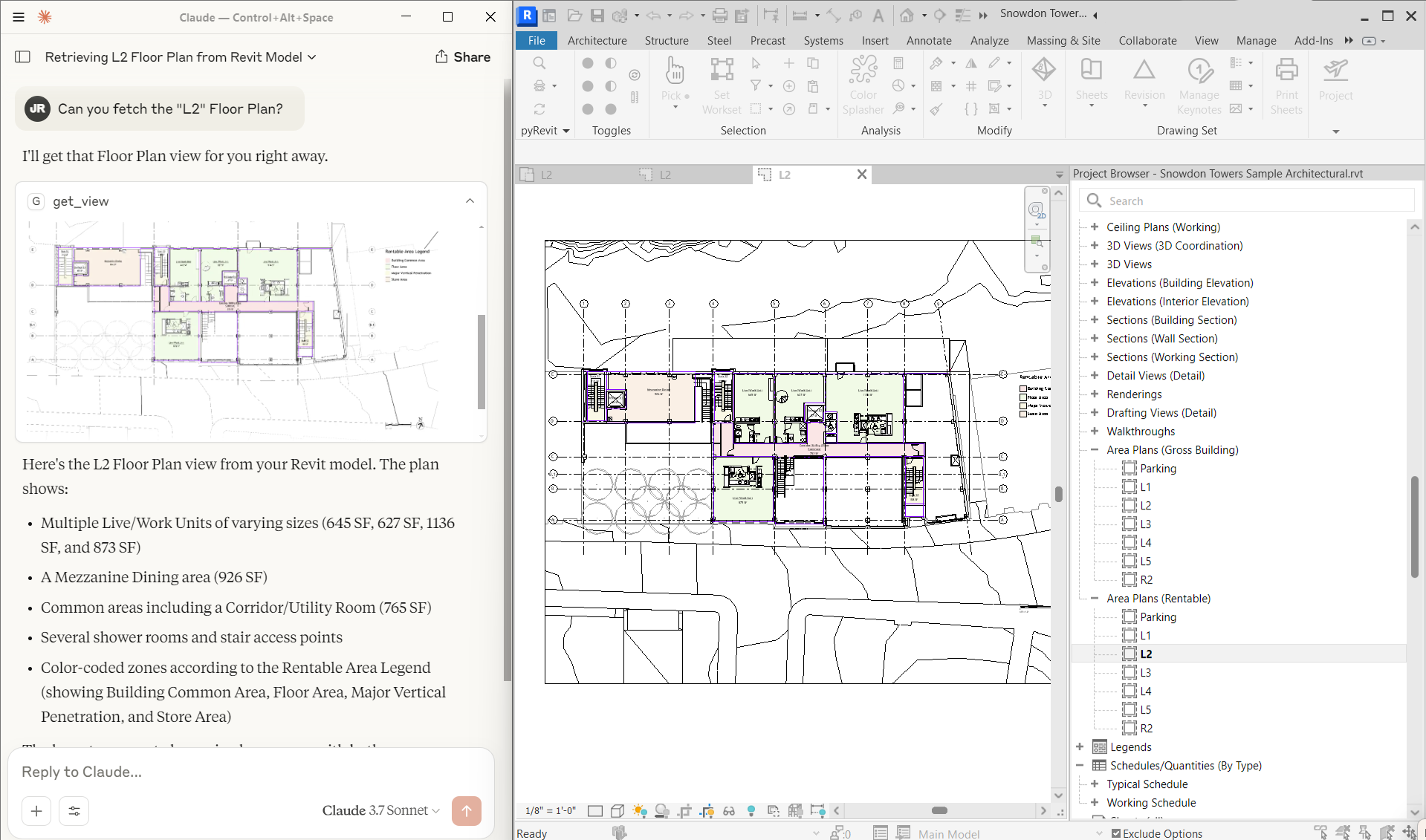Image resolution: width=1426 pixels, height=840 pixels.
Task: Open Visual Style cube icon
Action: click(x=617, y=810)
